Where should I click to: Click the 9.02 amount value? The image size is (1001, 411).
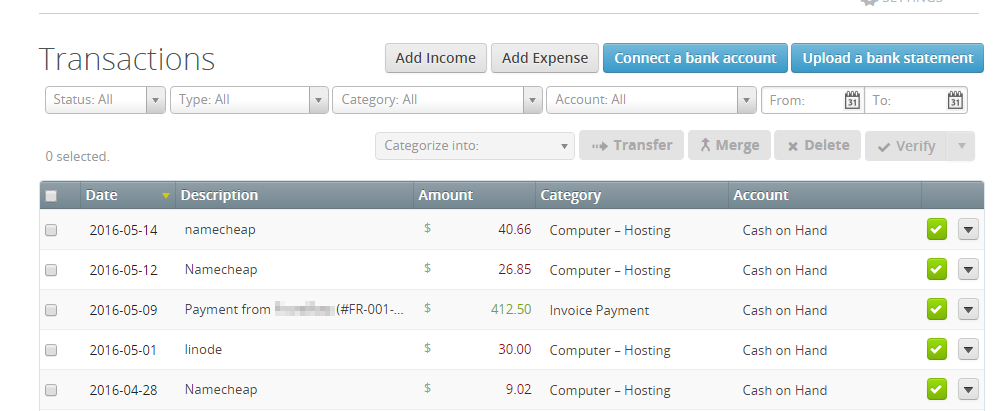(x=518, y=389)
